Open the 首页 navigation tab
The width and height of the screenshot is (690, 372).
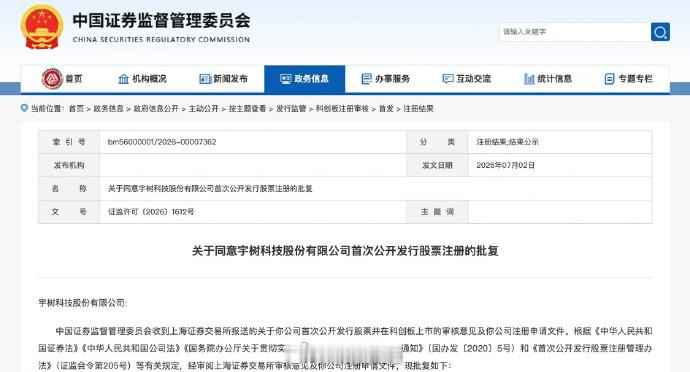(62, 79)
